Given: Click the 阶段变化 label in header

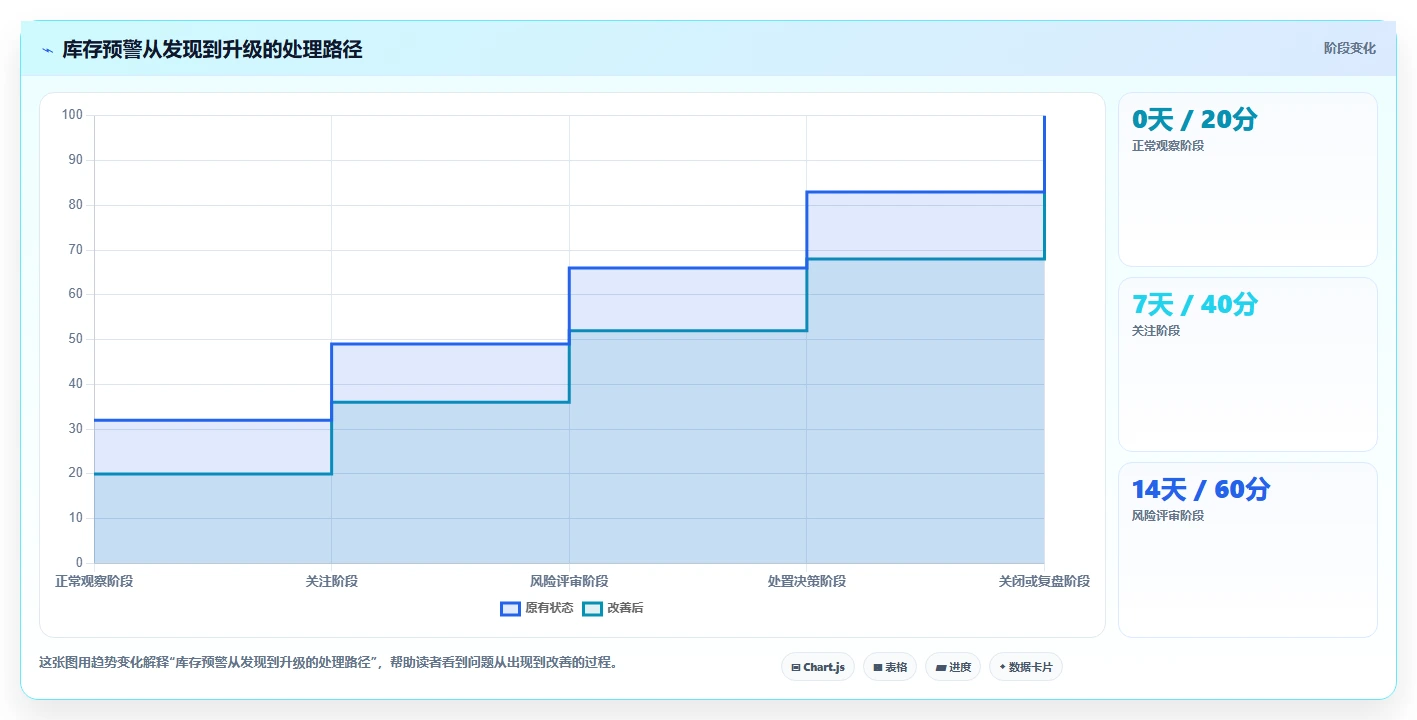Looking at the screenshot, I should tap(1350, 48).
